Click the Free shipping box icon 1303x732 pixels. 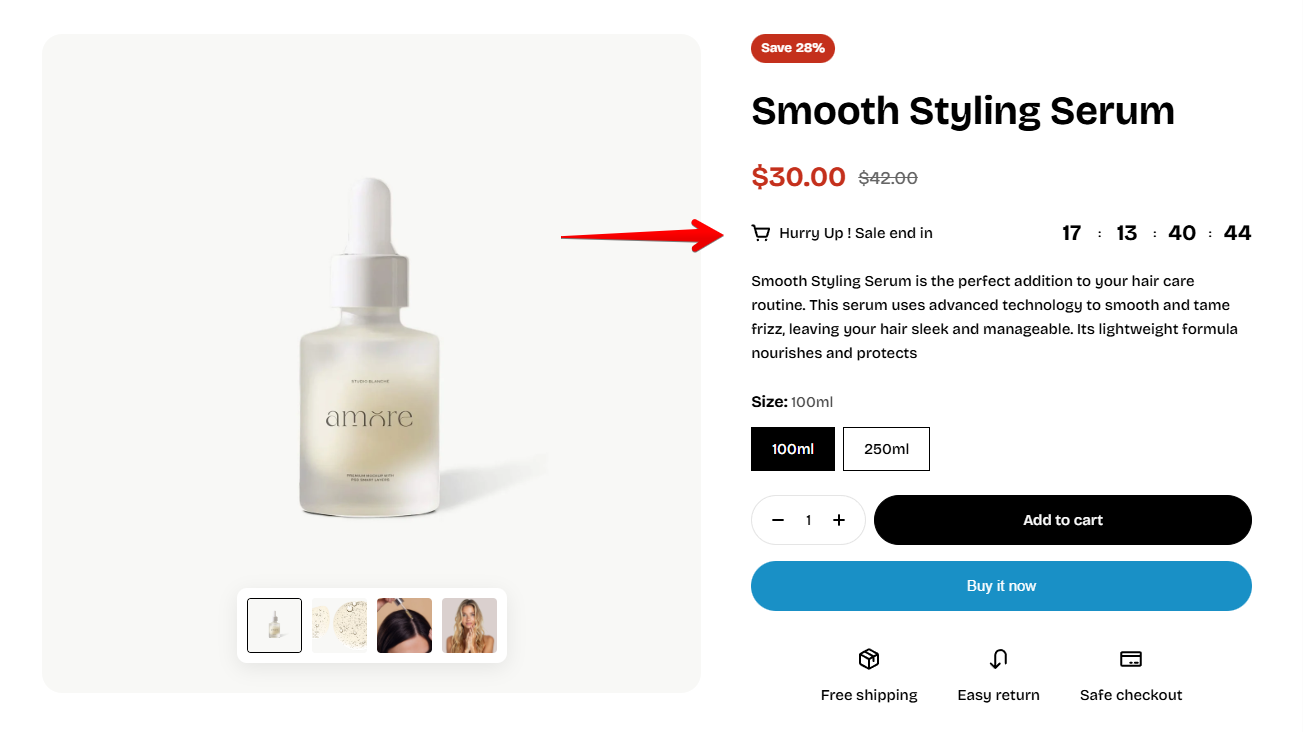(x=868, y=659)
